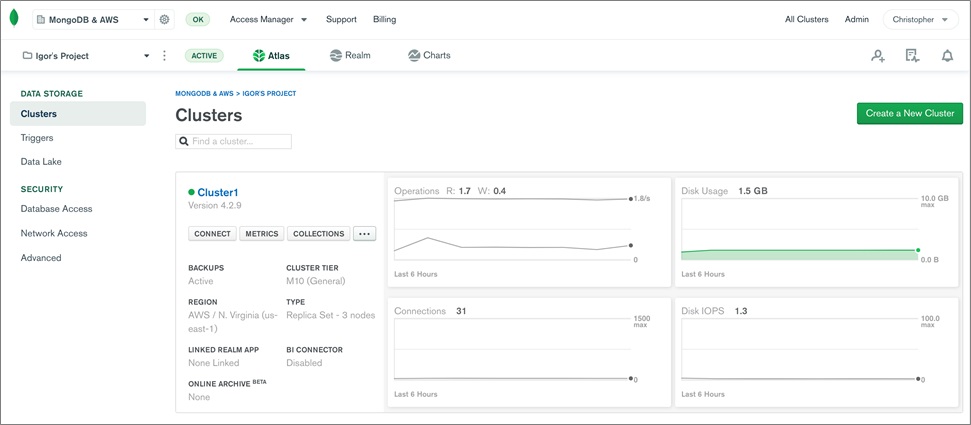Open the Disk Usage chart

817,232
